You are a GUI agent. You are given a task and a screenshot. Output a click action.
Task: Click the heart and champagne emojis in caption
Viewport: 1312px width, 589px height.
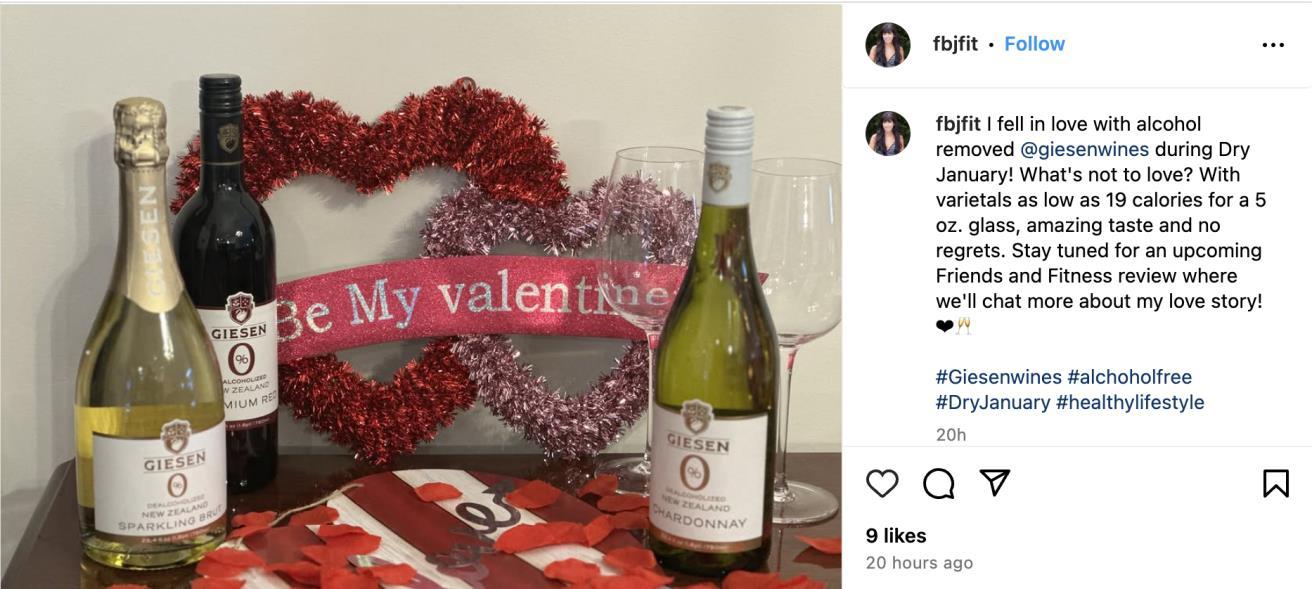(954, 326)
